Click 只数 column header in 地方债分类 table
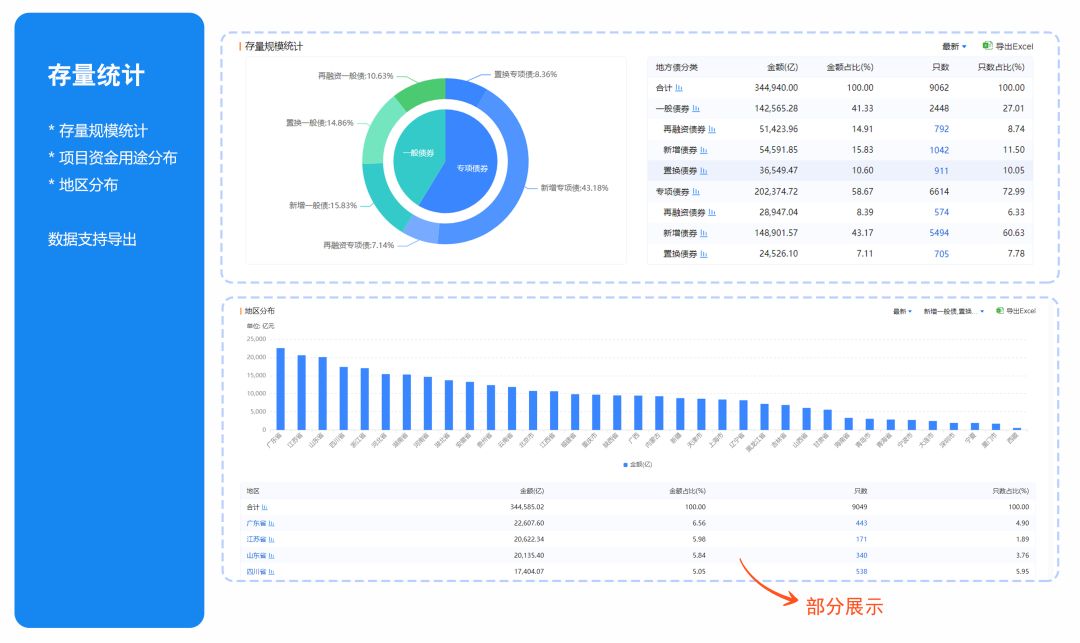Screen dimensions: 1080x643 click(939, 67)
